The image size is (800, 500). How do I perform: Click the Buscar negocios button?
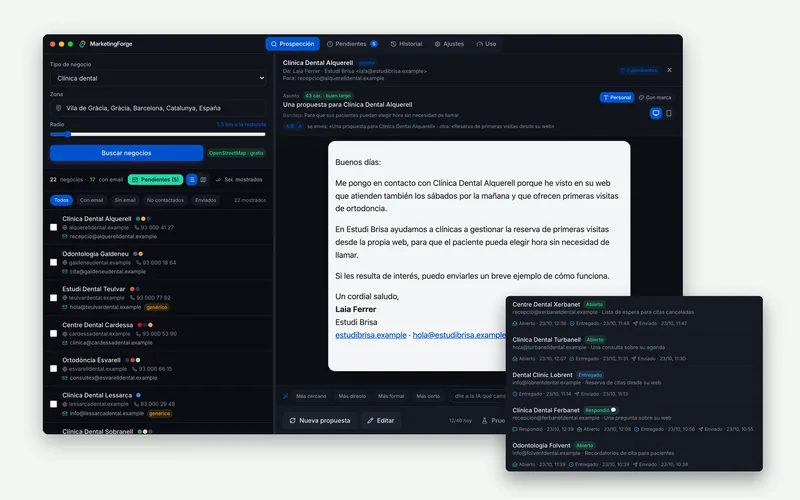pyautogui.click(x=127, y=153)
